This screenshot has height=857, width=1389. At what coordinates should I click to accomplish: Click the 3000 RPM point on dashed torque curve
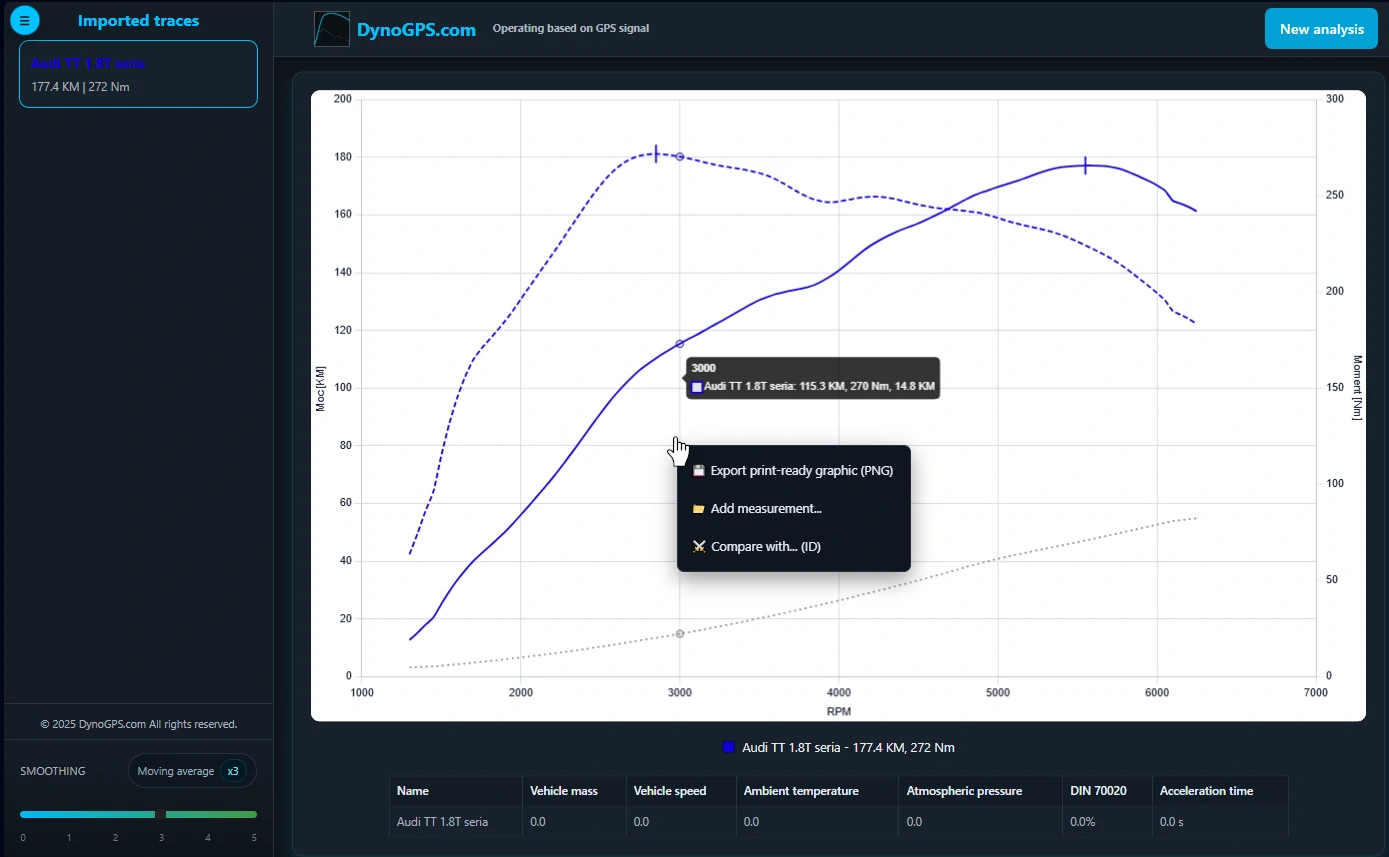coord(680,156)
